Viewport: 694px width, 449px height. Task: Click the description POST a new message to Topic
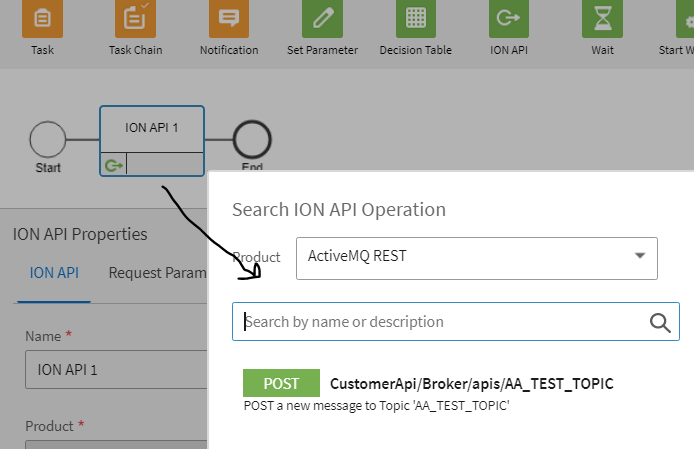(376, 406)
